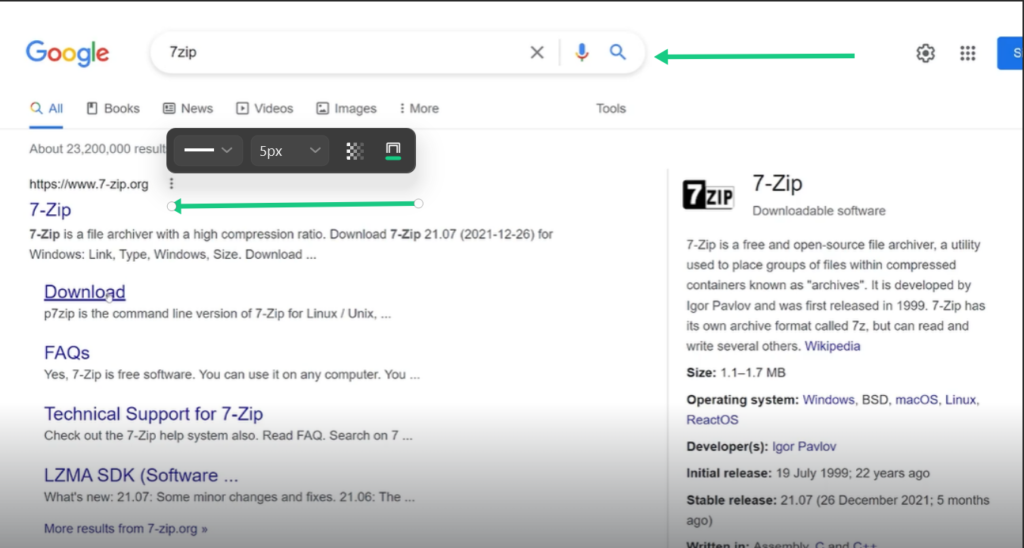Expand the More search categories menu
The width and height of the screenshot is (1024, 548).
point(419,108)
